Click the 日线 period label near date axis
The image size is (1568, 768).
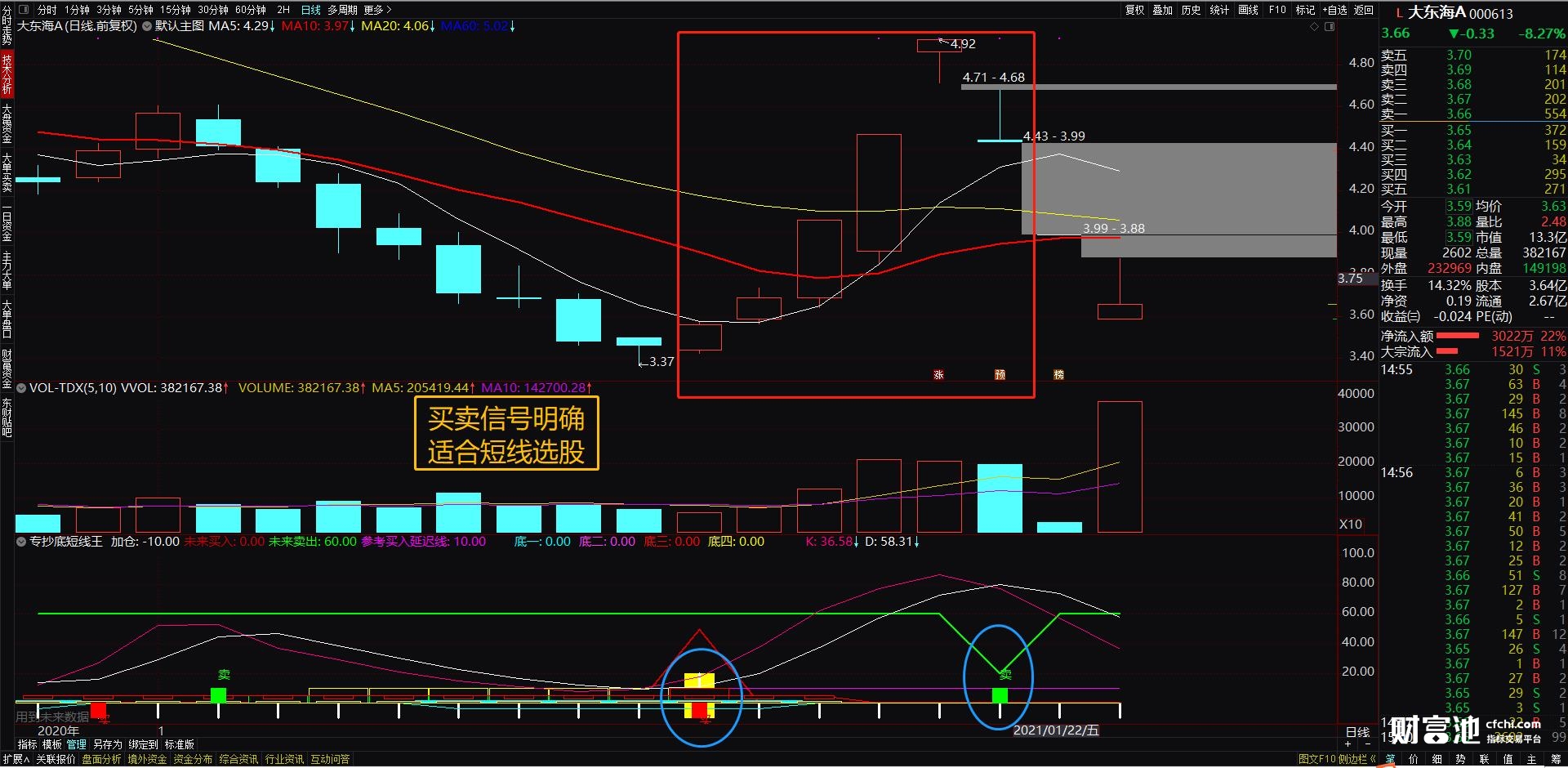point(1357,732)
